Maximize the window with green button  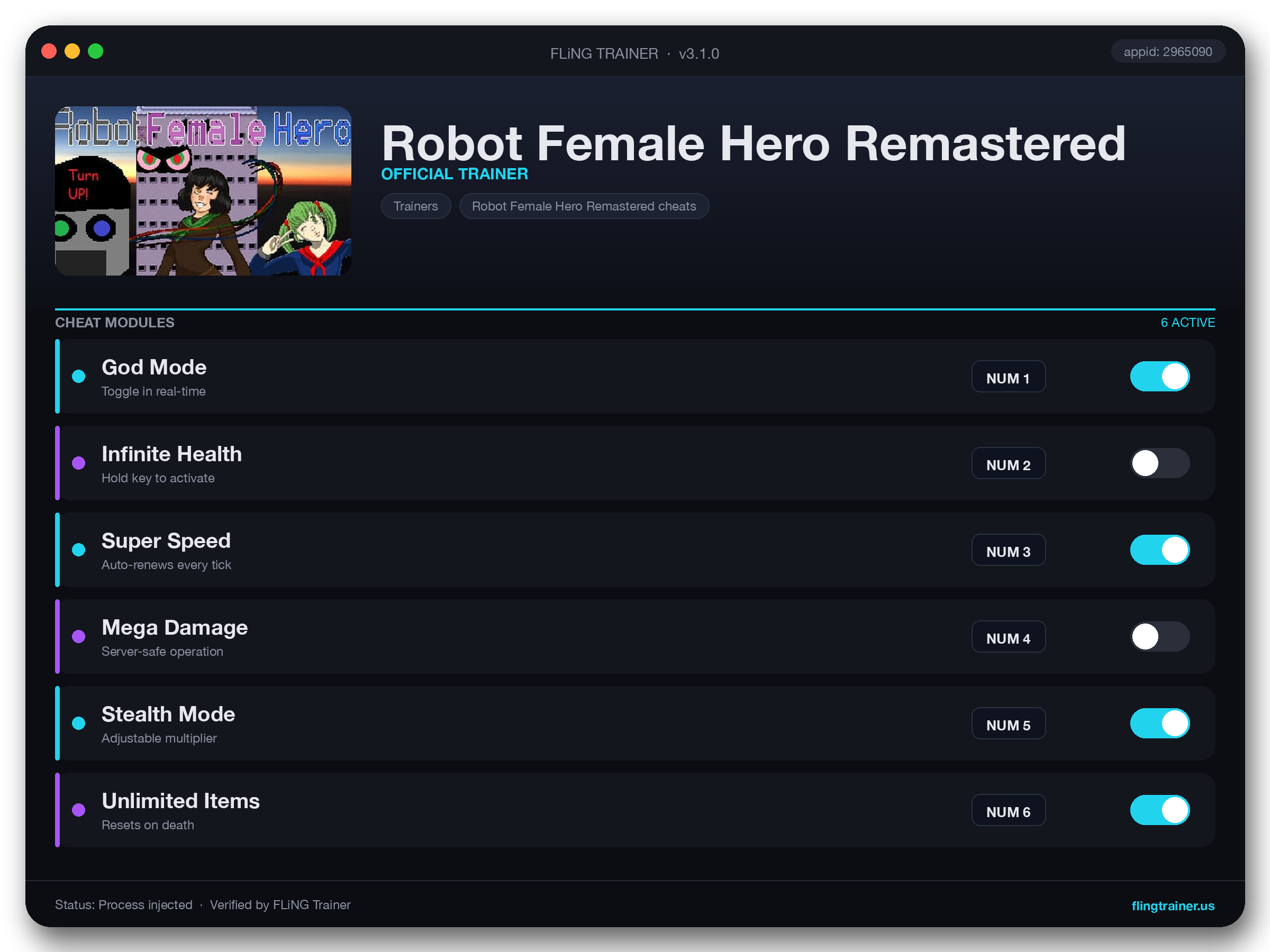[x=96, y=51]
